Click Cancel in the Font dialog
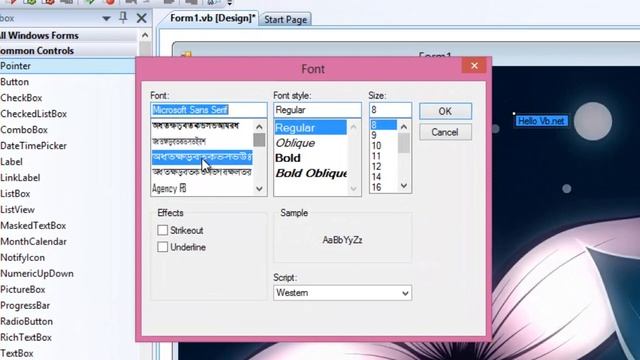This screenshot has height=360, width=640. pyautogui.click(x=445, y=132)
